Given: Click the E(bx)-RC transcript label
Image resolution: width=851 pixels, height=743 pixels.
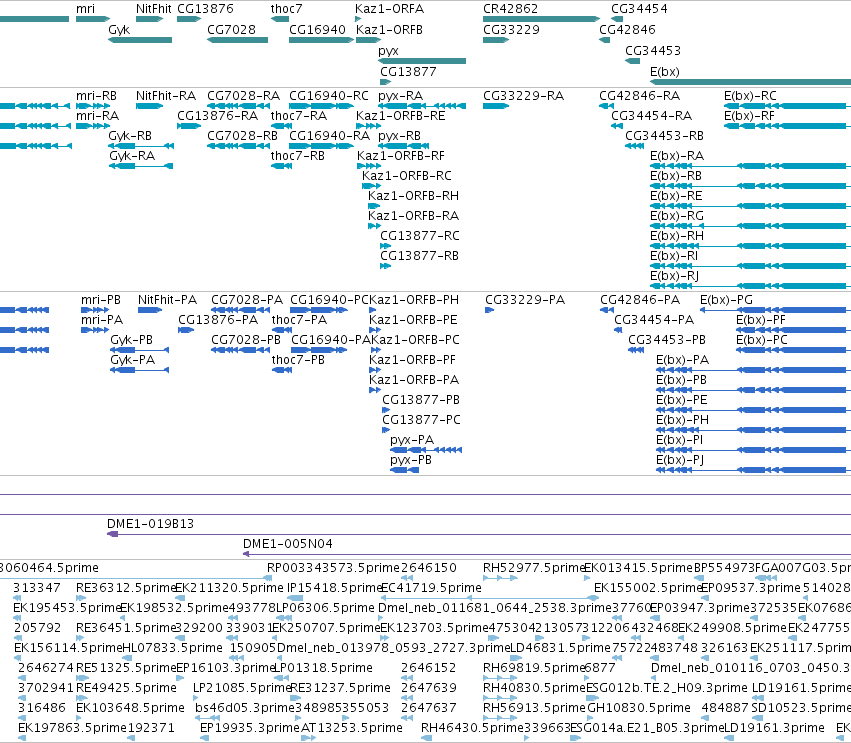Looking at the screenshot, I should click(750, 96).
